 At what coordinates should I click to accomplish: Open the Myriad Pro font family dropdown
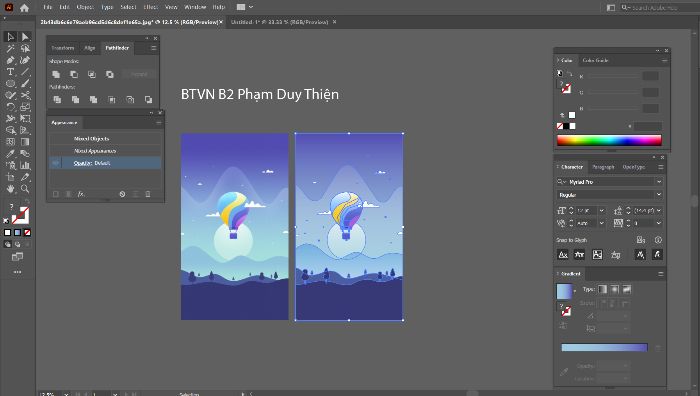click(658, 182)
